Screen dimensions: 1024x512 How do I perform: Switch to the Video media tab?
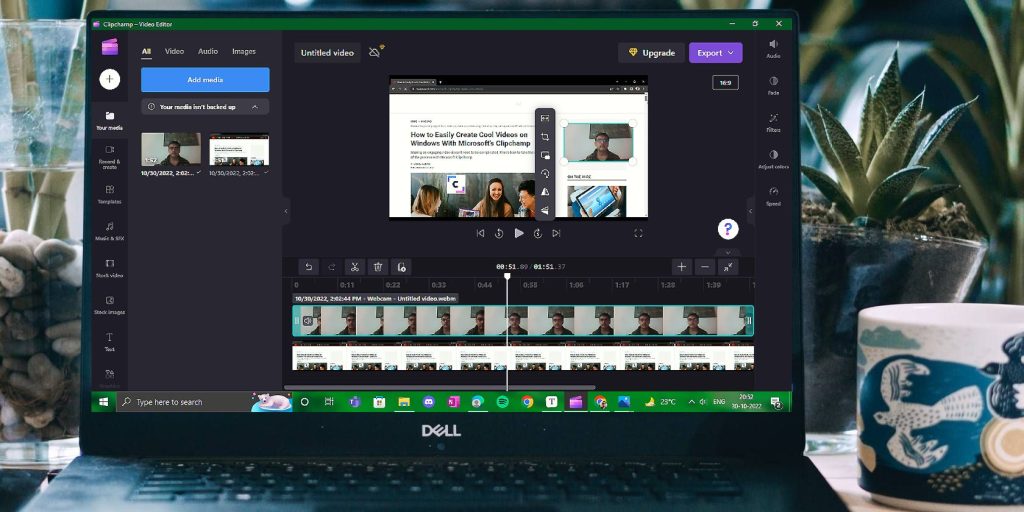coord(174,52)
